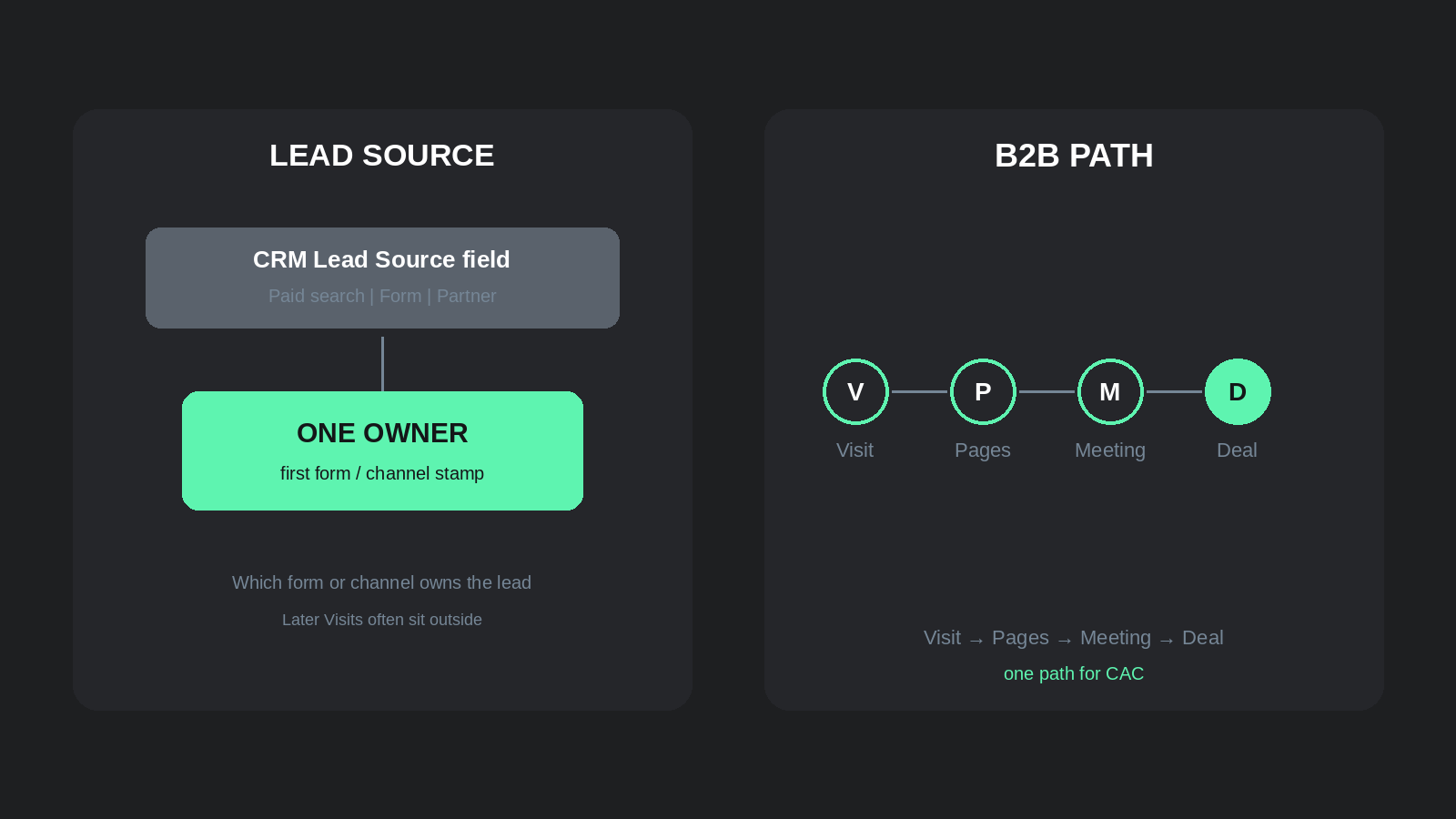This screenshot has width=1456, height=819.
Task: Click the P circle node
Action: [x=983, y=391]
